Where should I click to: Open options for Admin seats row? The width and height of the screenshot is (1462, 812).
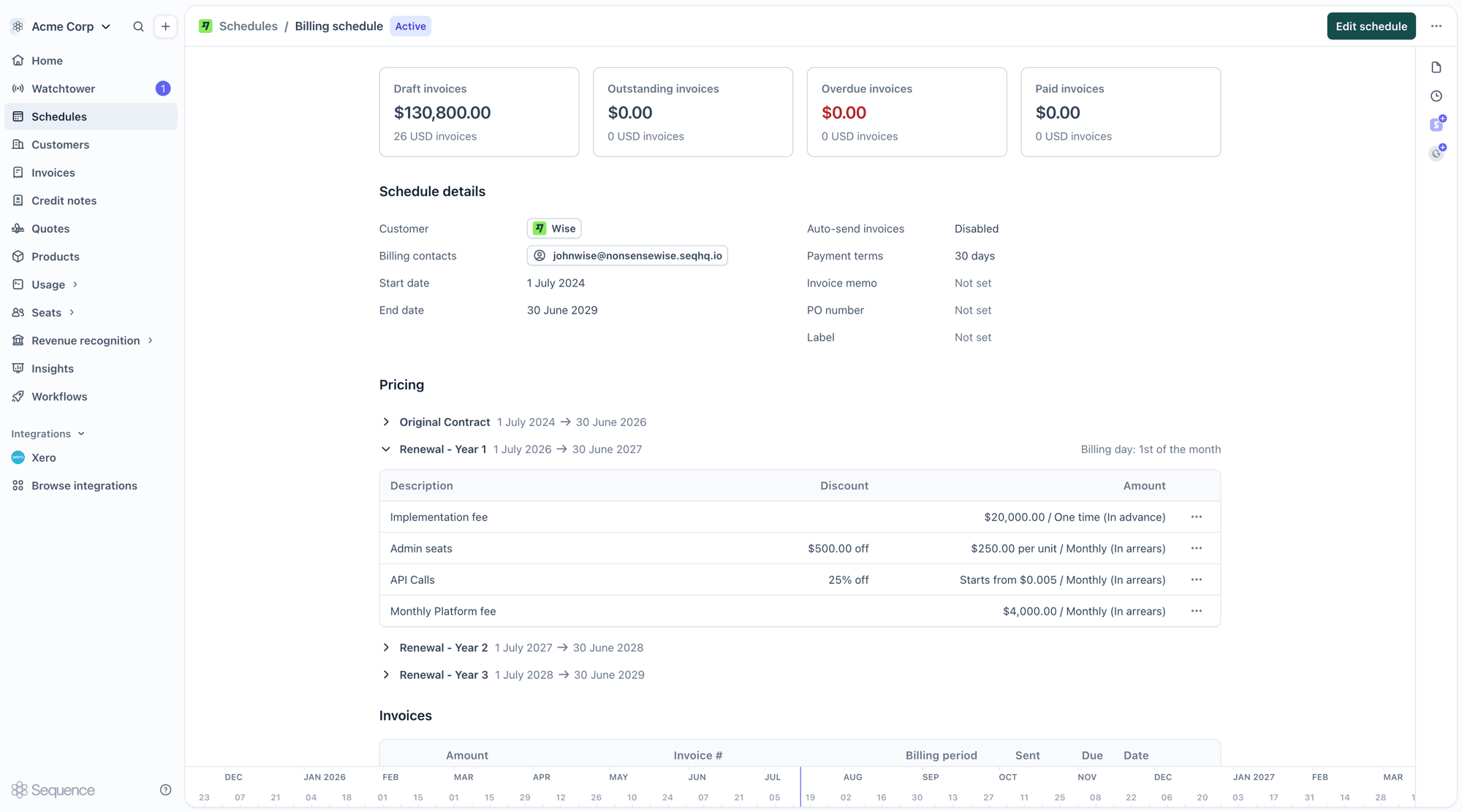pyautogui.click(x=1197, y=549)
